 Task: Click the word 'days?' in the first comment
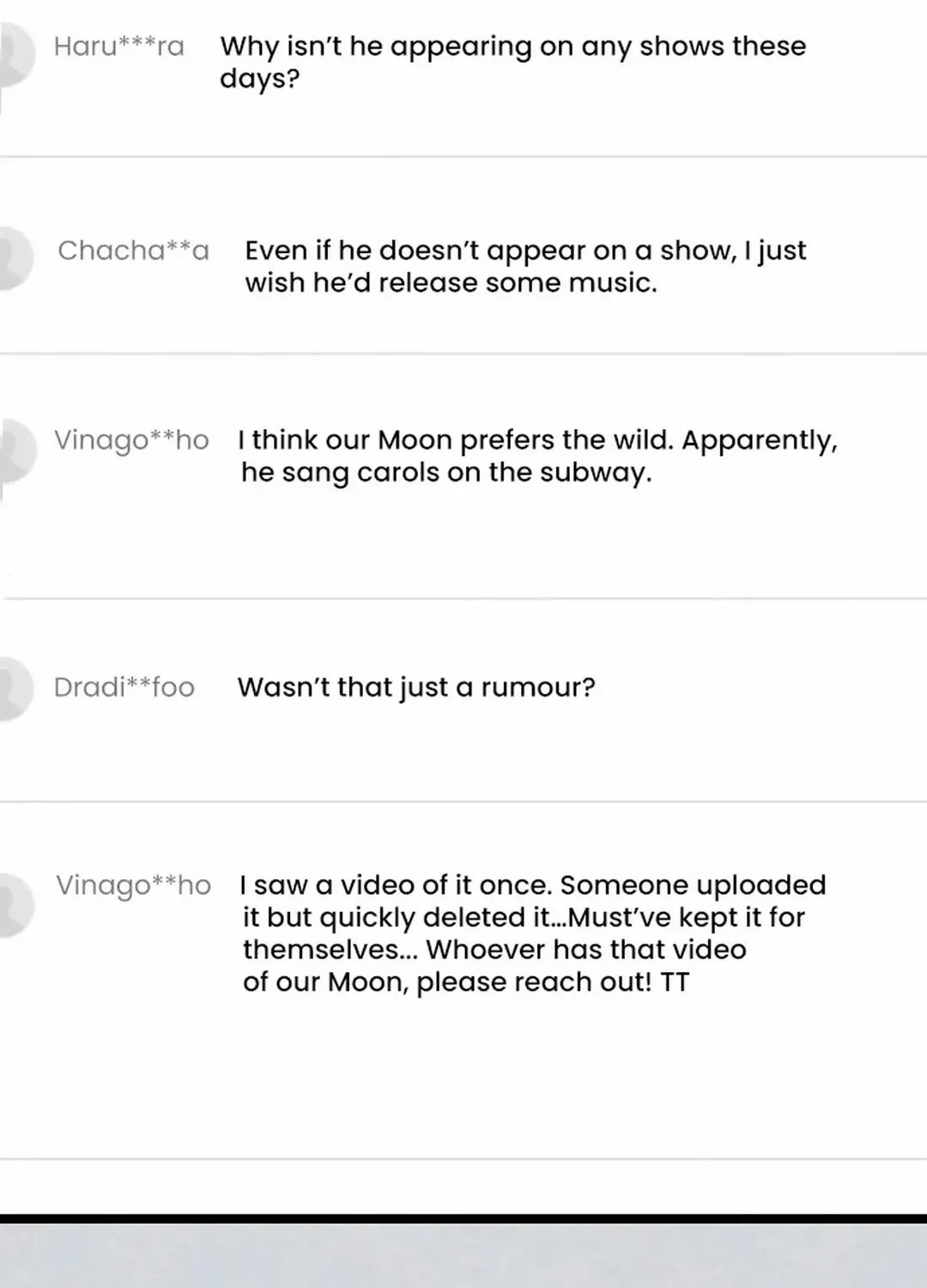pos(259,79)
